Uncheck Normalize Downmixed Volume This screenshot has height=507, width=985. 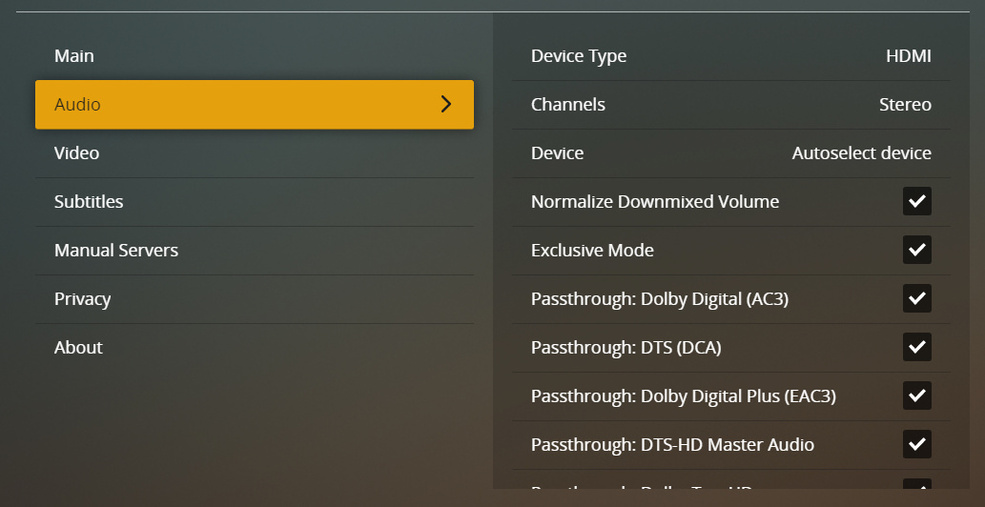917,201
